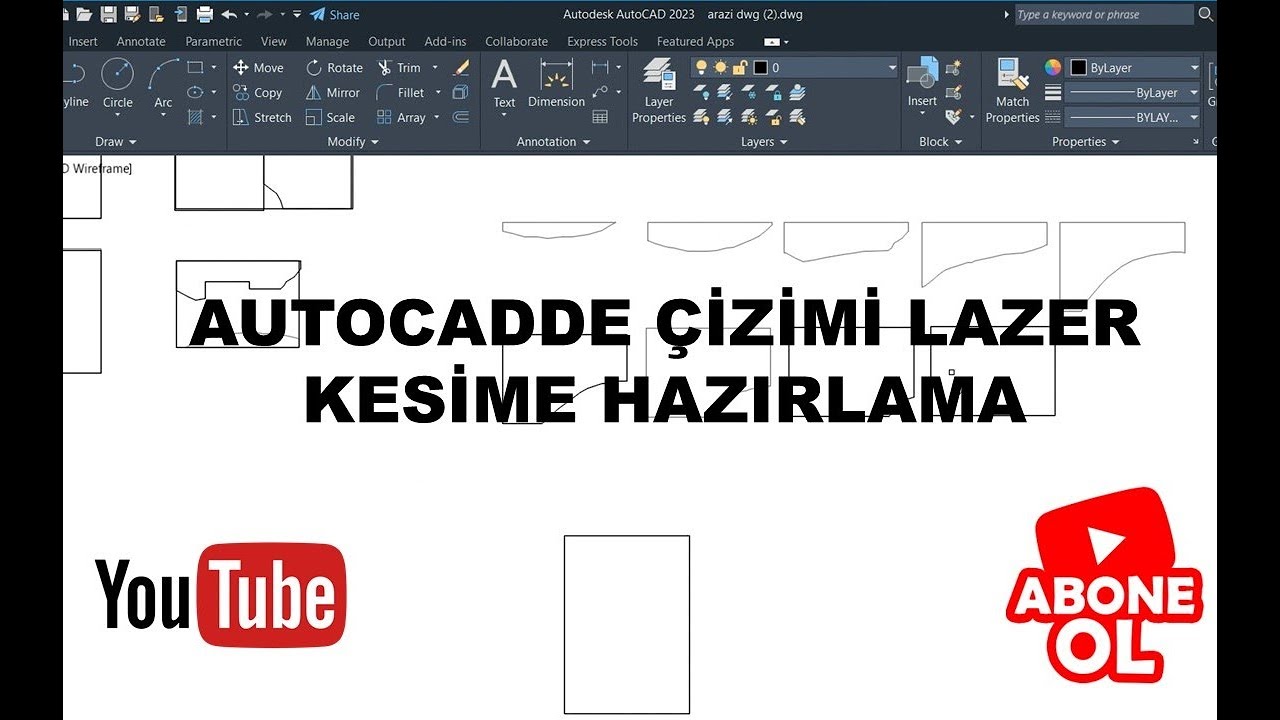Switch to the Parametric tab

click(x=213, y=42)
